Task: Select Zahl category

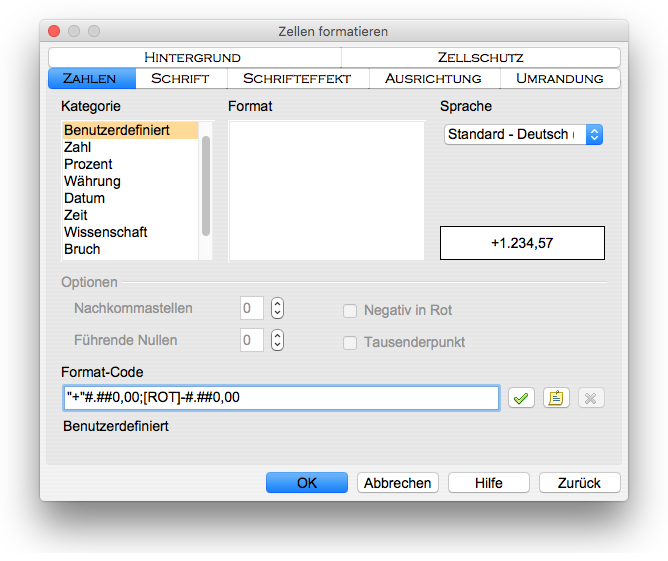Action: [130, 147]
